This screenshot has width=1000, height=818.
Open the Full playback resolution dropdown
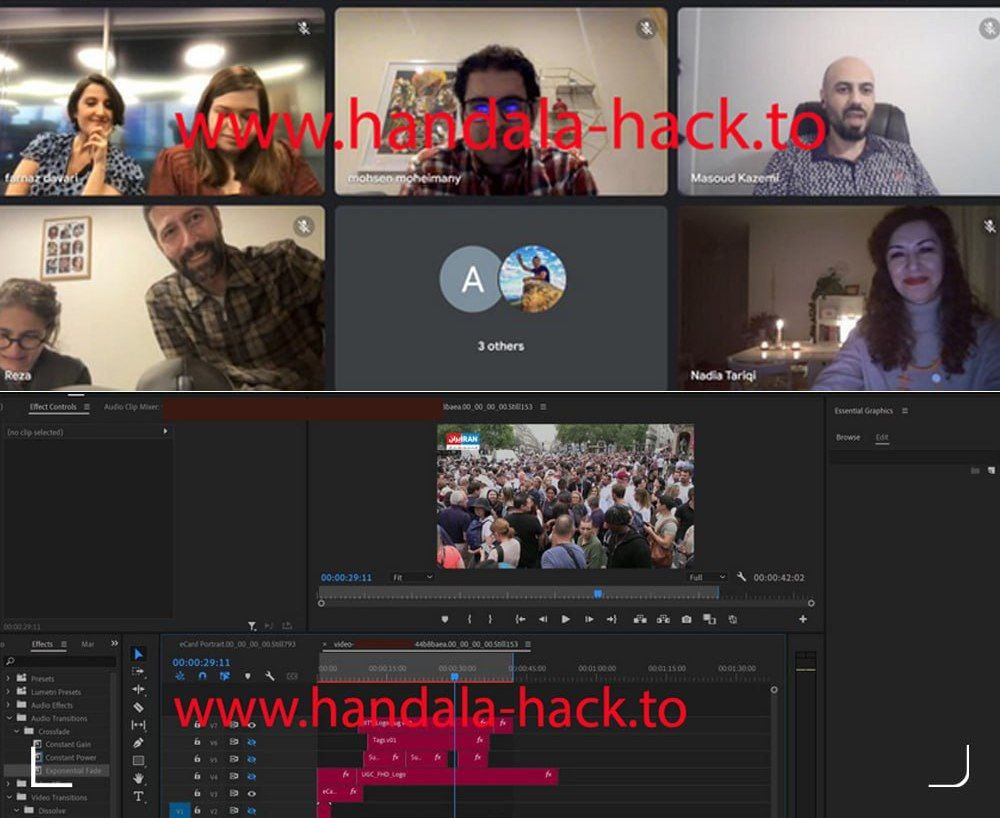click(x=707, y=577)
